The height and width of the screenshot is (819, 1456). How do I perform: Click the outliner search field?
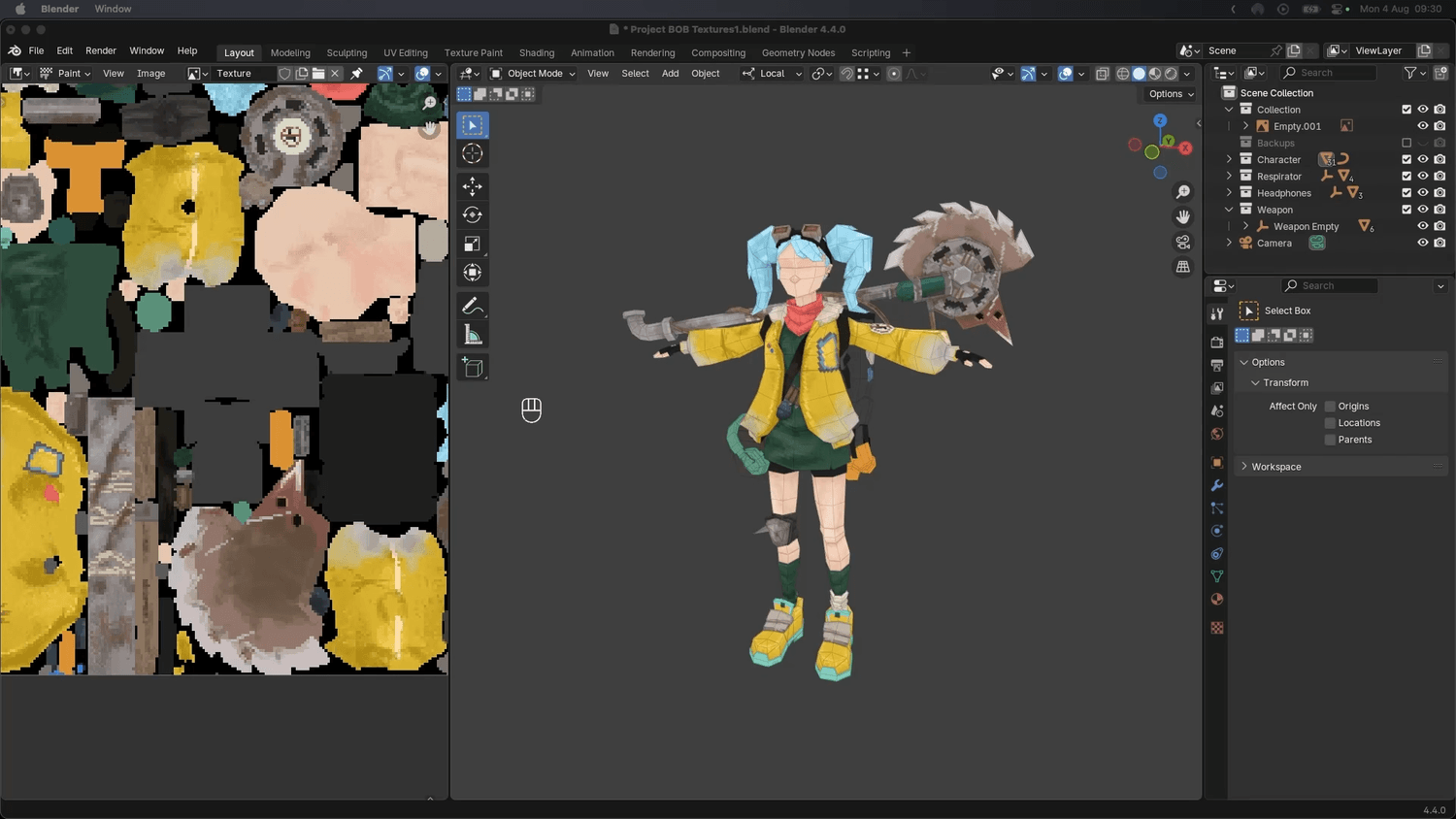(x=1330, y=72)
